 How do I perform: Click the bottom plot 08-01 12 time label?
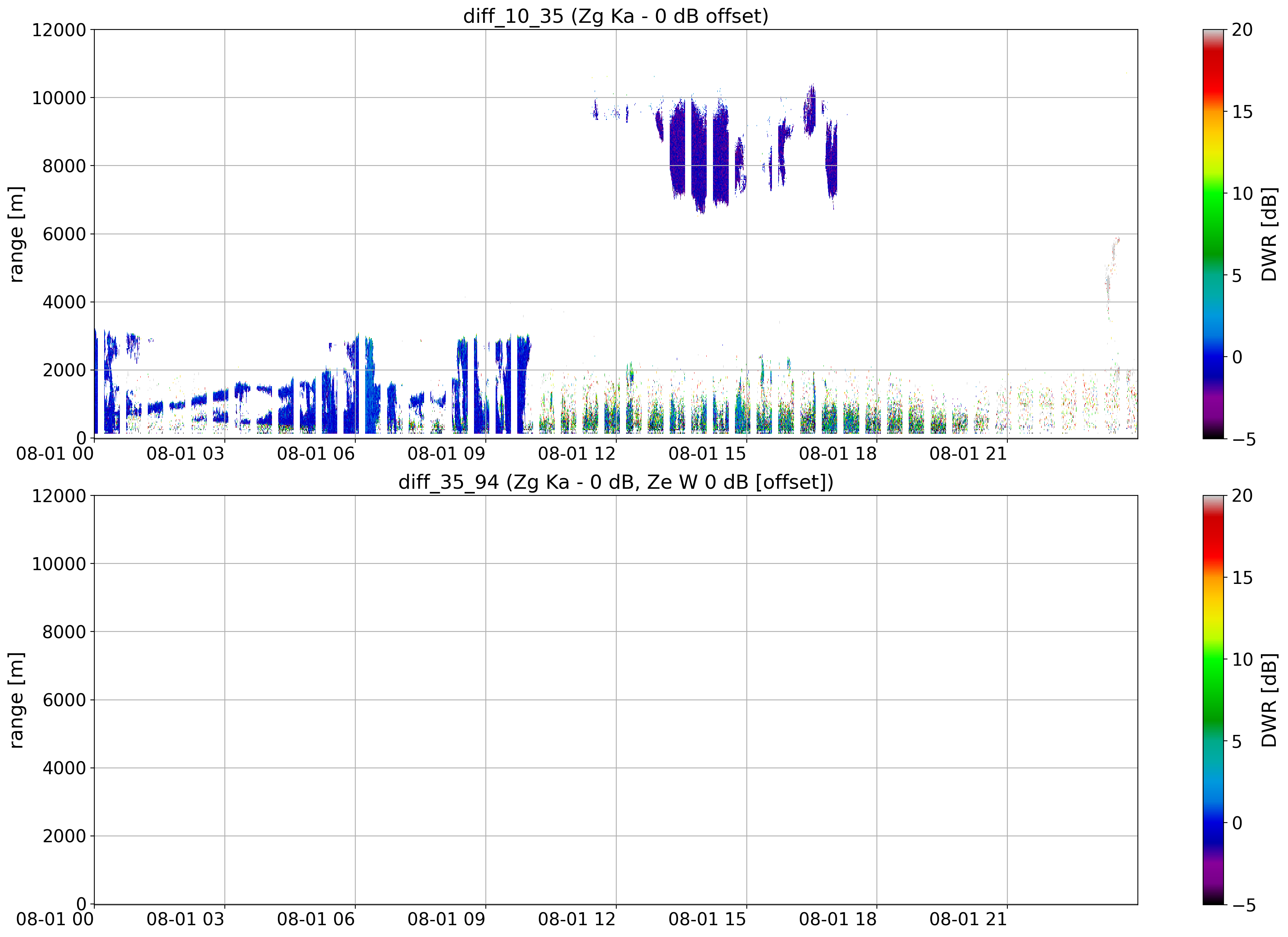pos(577,919)
